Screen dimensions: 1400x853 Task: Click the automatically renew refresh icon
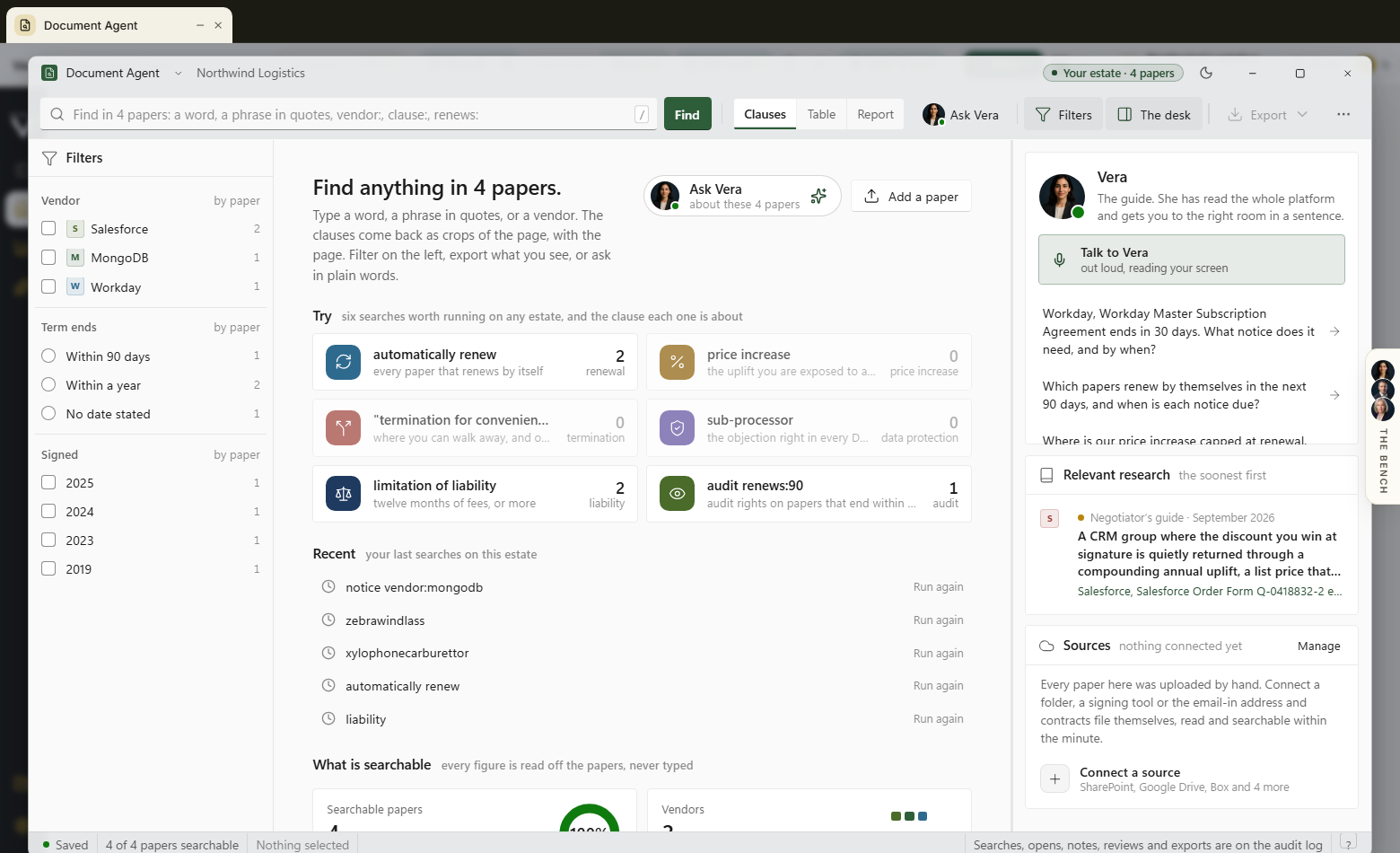(343, 362)
